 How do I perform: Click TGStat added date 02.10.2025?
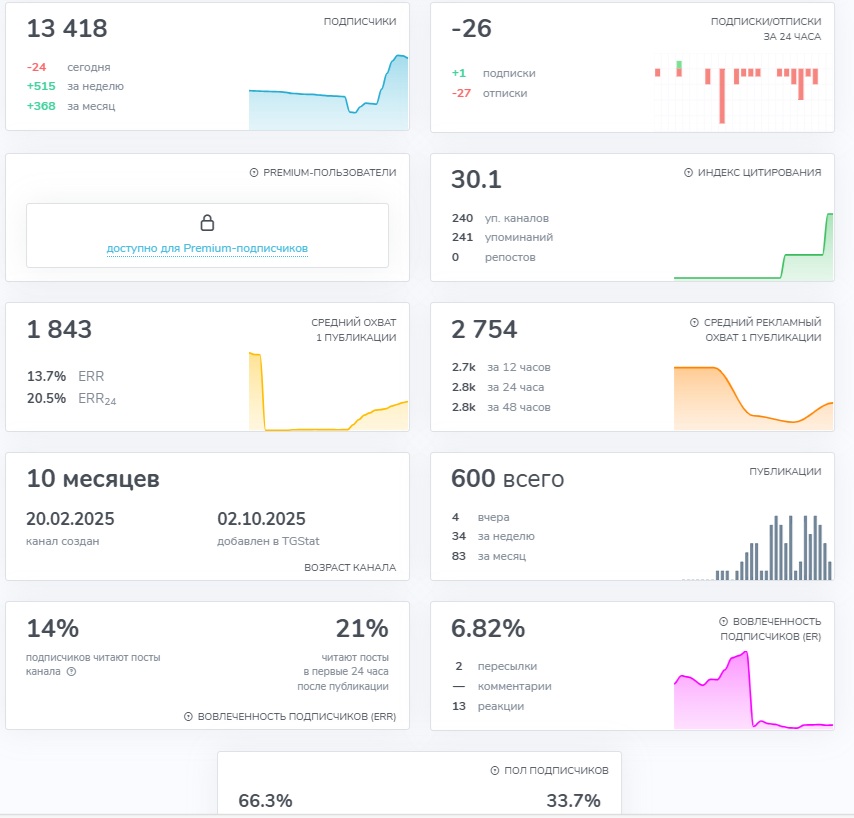(261, 519)
